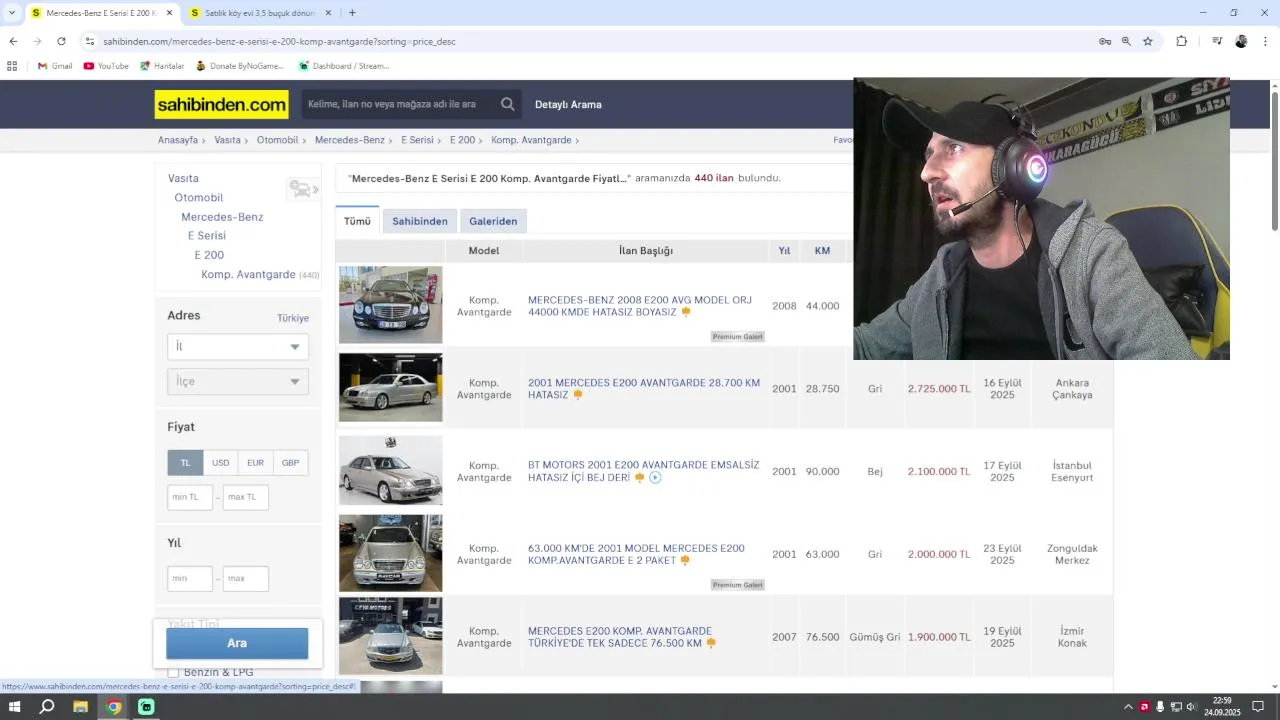Open the 2001 MERCEDES E200 AVANTGARDE 28.700 KM listing
This screenshot has height=720, width=1280.
[644, 389]
